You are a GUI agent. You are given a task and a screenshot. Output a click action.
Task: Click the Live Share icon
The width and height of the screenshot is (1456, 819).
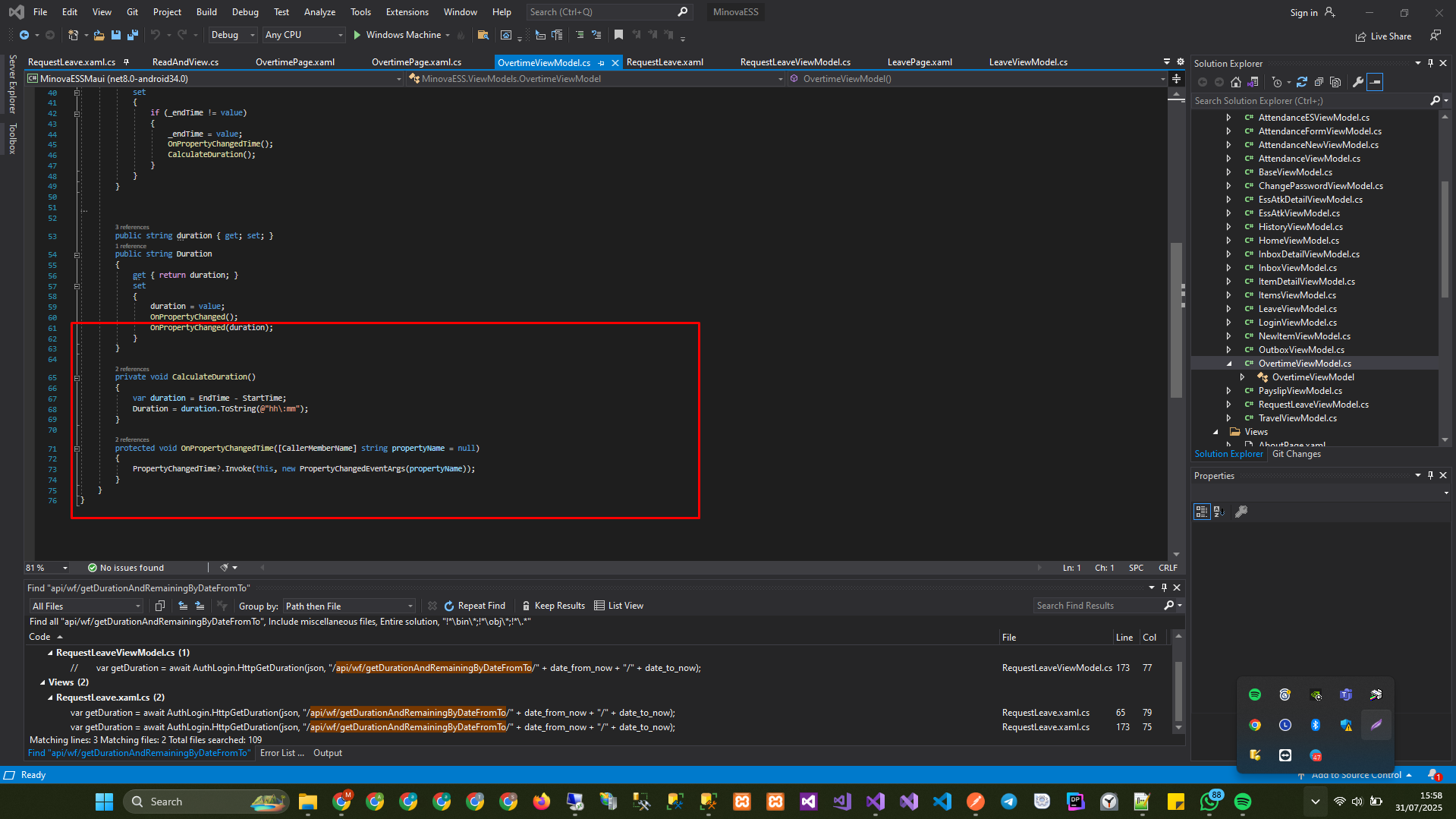(x=1383, y=36)
